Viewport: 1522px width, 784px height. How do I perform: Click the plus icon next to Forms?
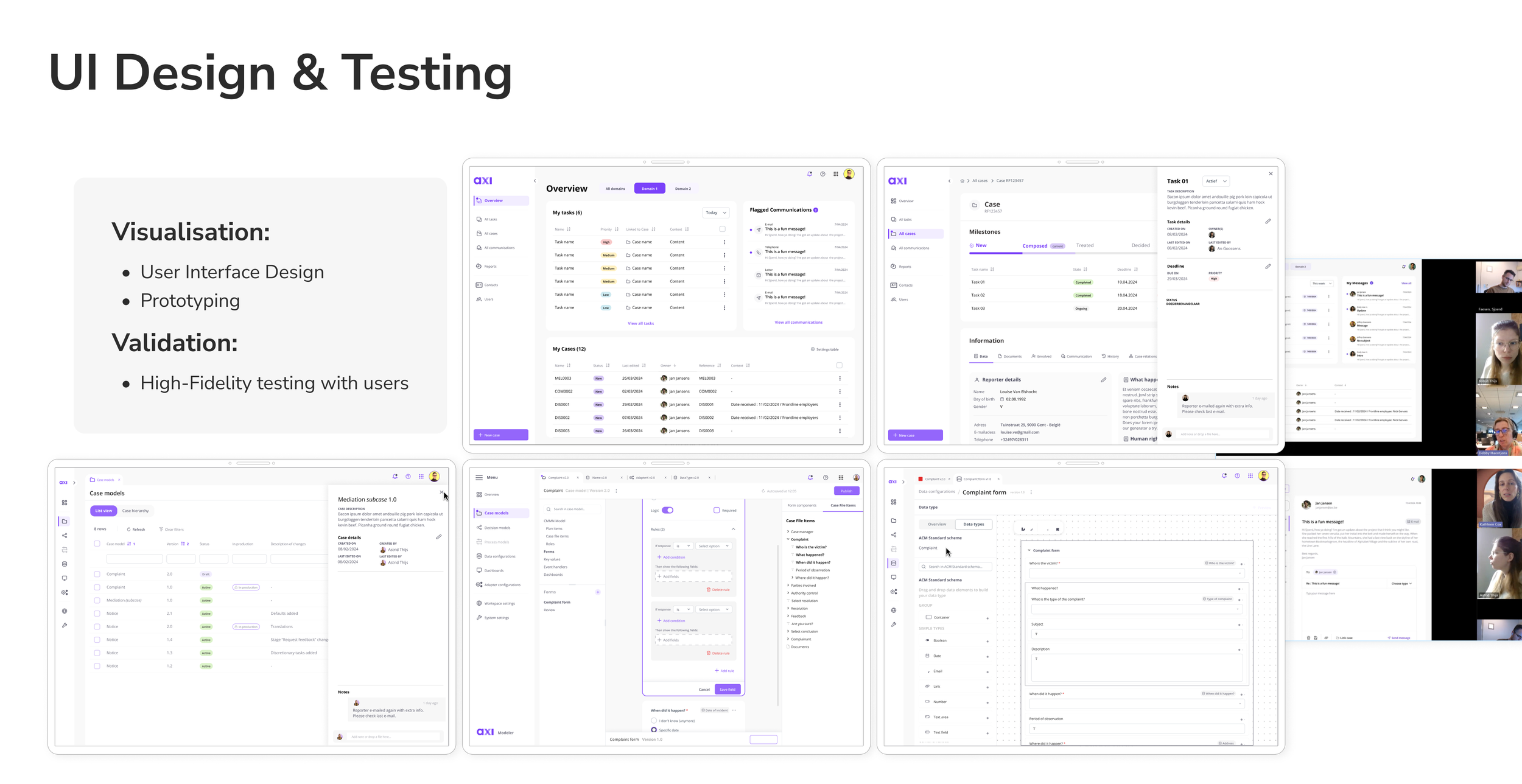(598, 592)
